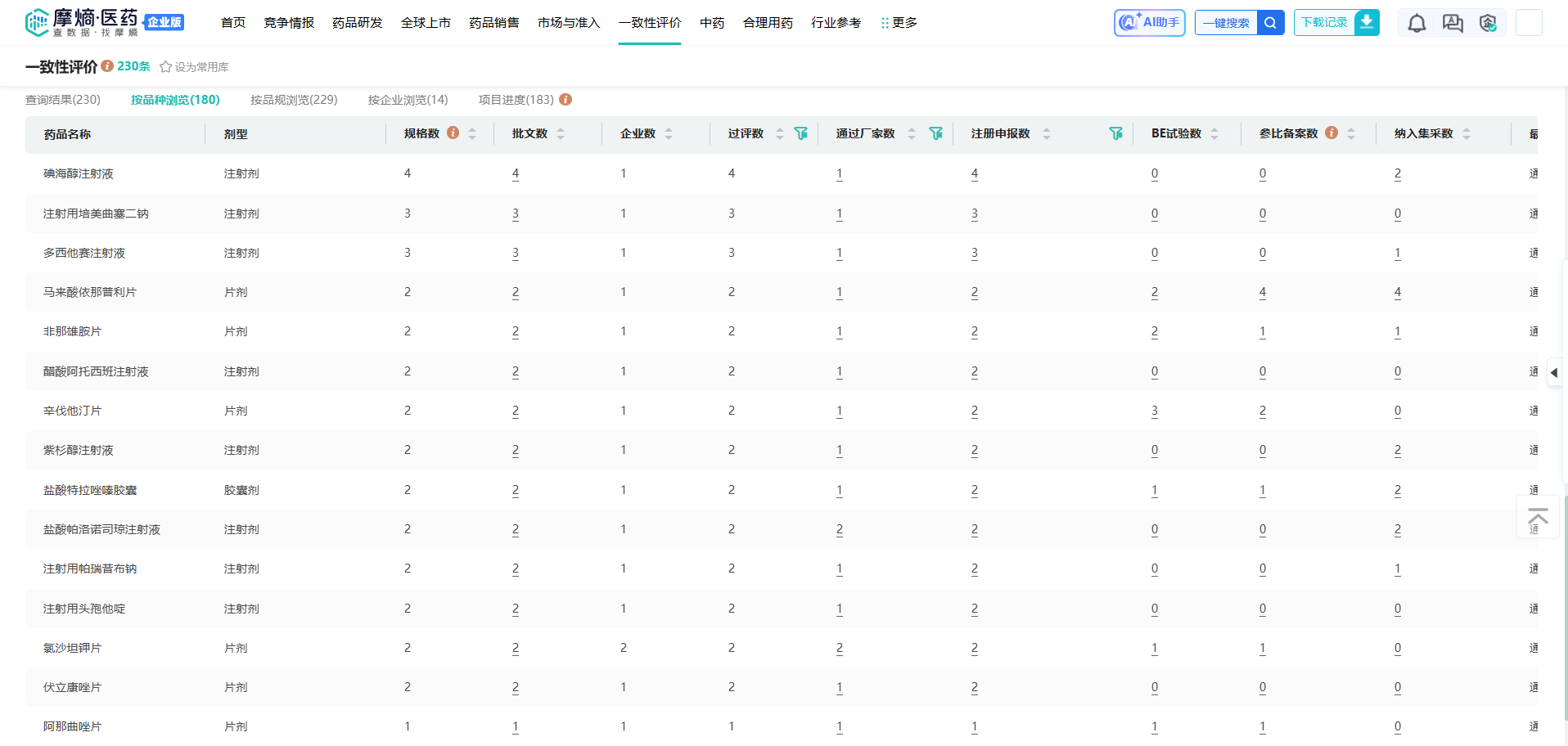Click the 下载记录 button
Screen dimensions: 1568x746
[1324, 23]
